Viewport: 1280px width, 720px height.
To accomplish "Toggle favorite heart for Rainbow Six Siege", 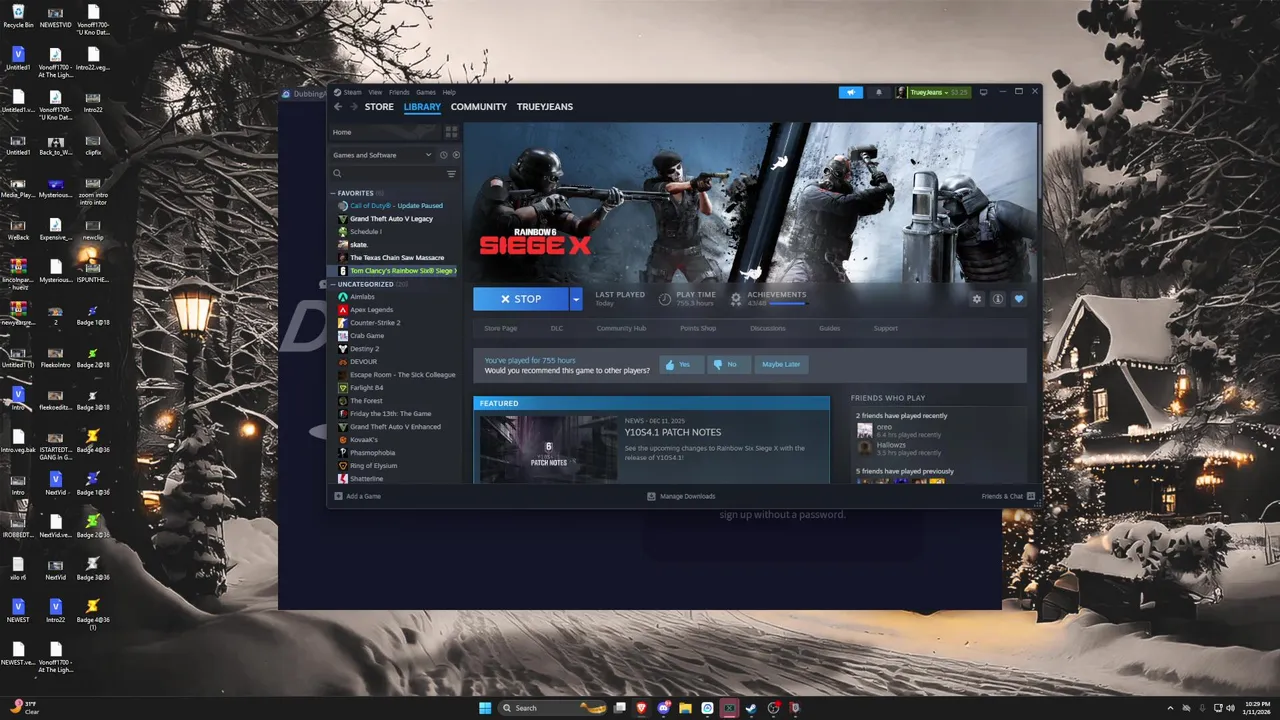I will tap(1019, 299).
